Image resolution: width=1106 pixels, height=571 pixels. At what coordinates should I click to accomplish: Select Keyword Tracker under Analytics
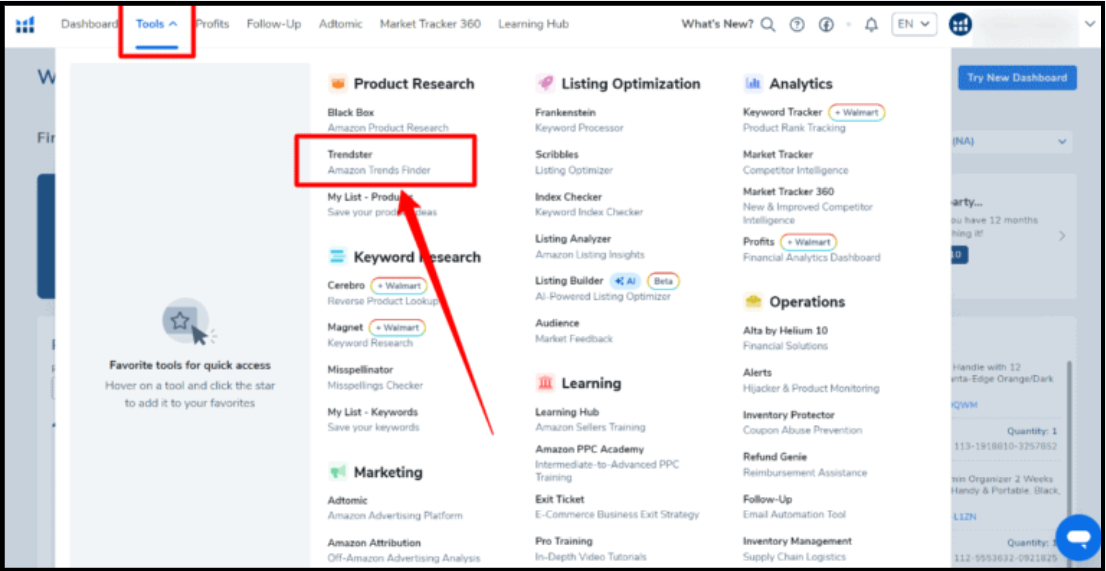coord(782,113)
